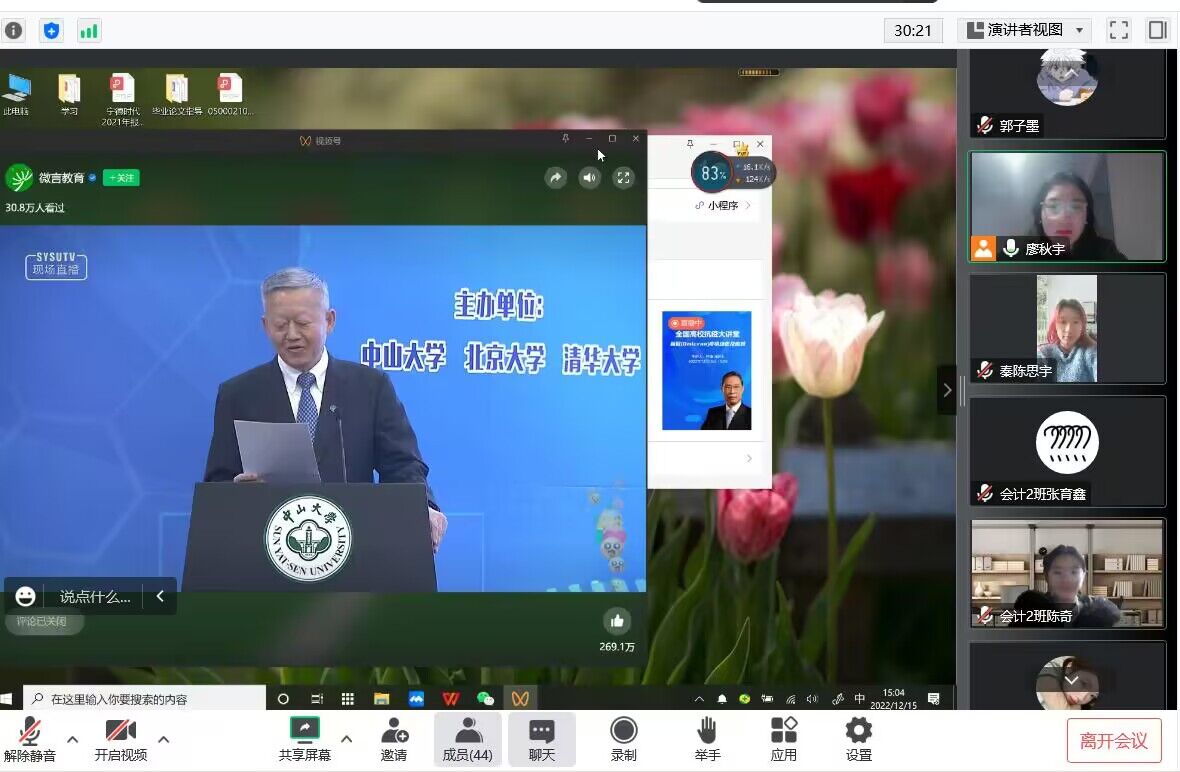Toggle fullscreen mode in meeting top bar

click(1119, 30)
